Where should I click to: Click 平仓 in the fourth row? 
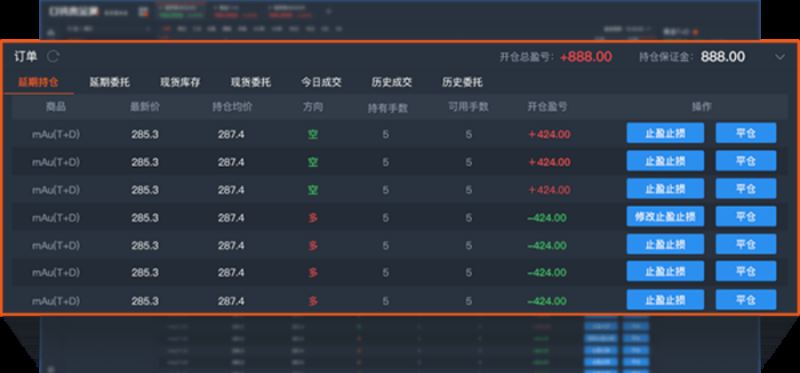746,216
